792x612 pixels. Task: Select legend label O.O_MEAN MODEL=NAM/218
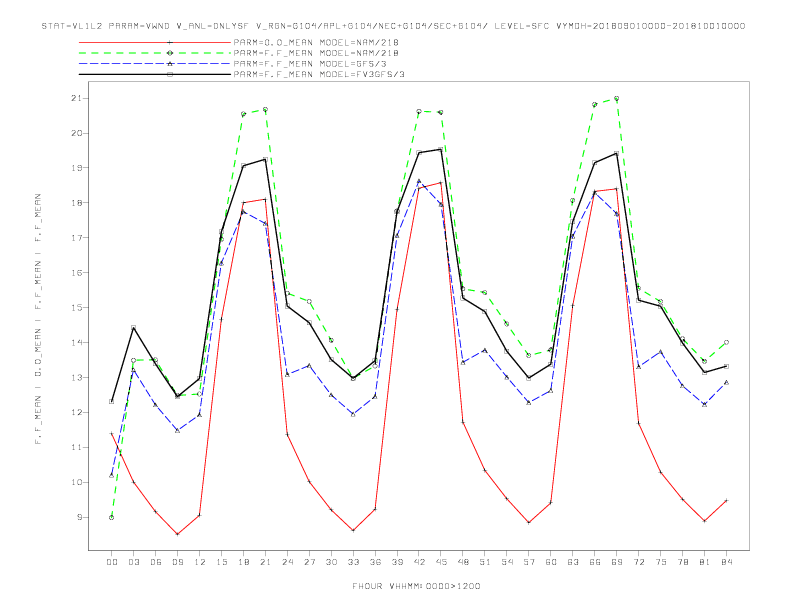click(x=316, y=42)
